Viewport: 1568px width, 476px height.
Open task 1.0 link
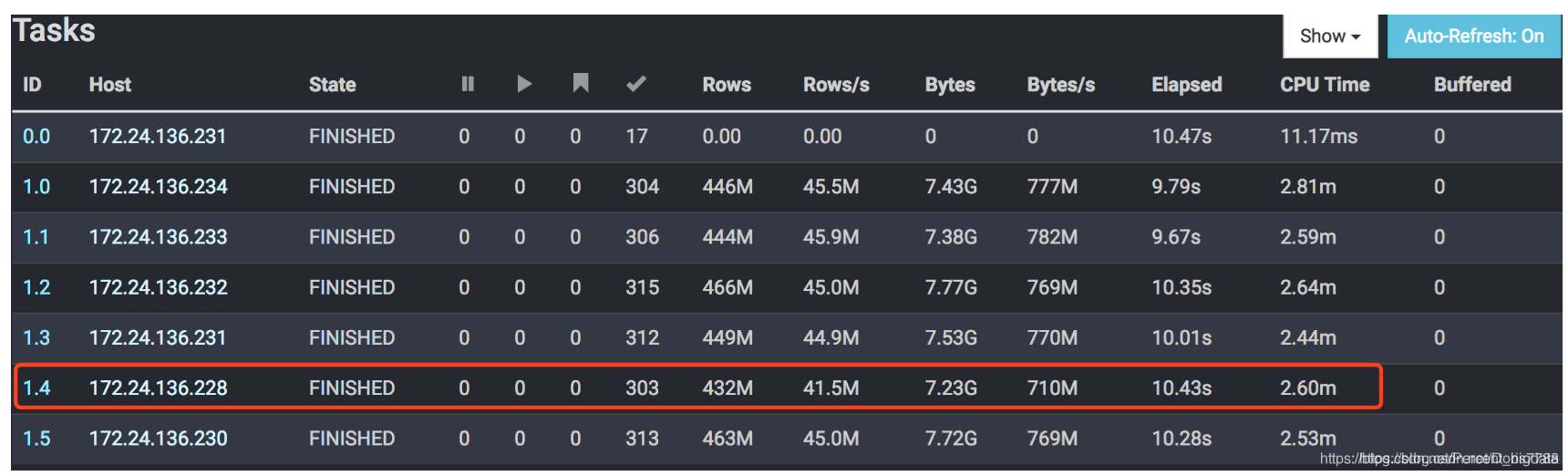[x=36, y=187]
